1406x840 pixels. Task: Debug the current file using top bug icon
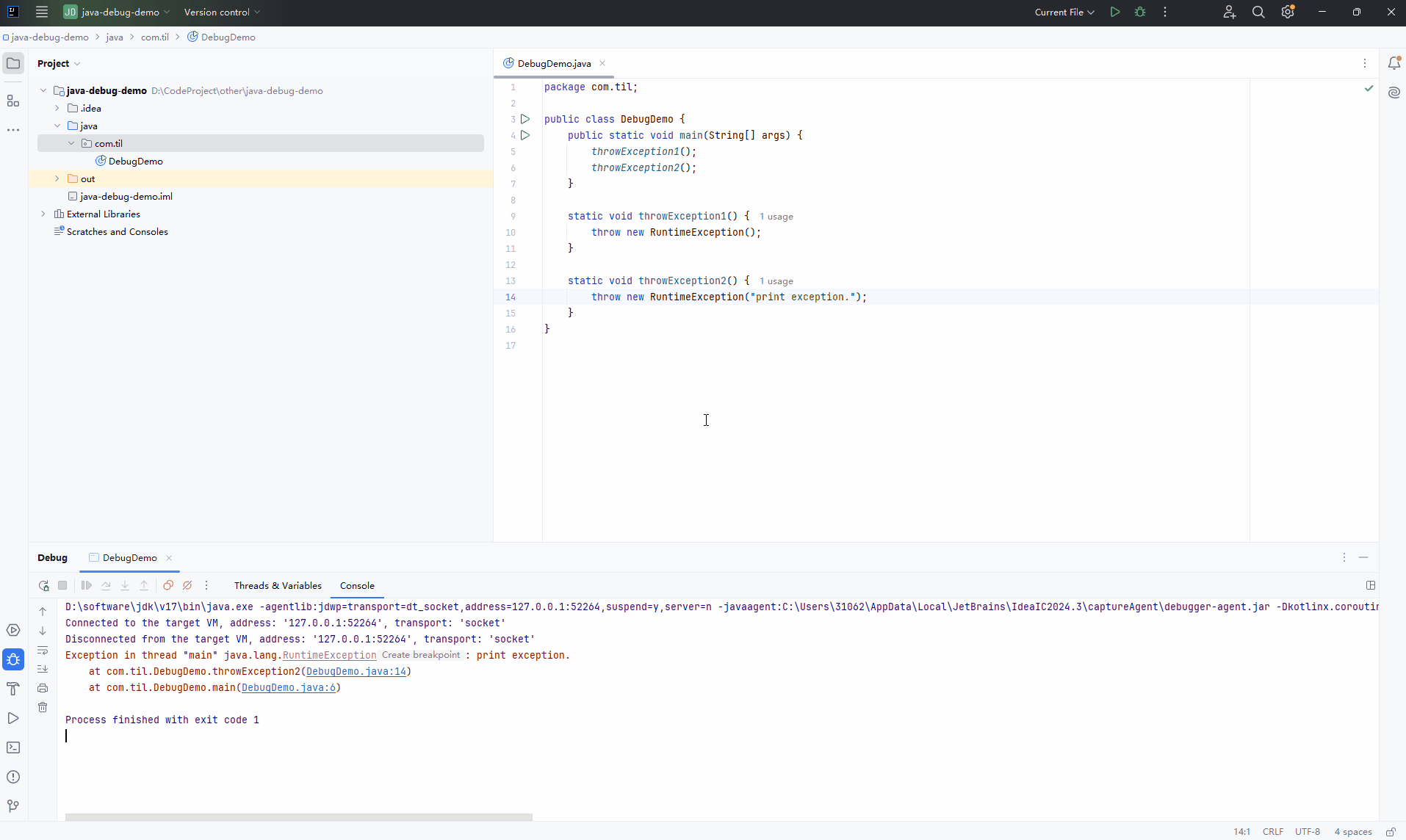point(1140,12)
